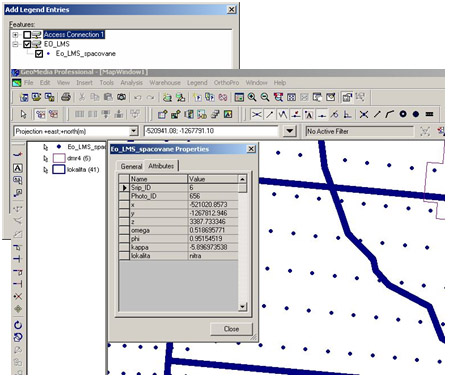Select the Zoom In magnifier tool
The width and height of the screenshot is (454, 380).
(x=252, y=97)
